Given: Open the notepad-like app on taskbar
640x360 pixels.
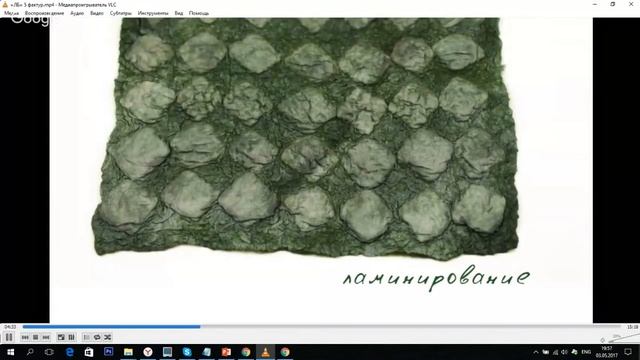Looking at the screenshot, I should (207, 352).
